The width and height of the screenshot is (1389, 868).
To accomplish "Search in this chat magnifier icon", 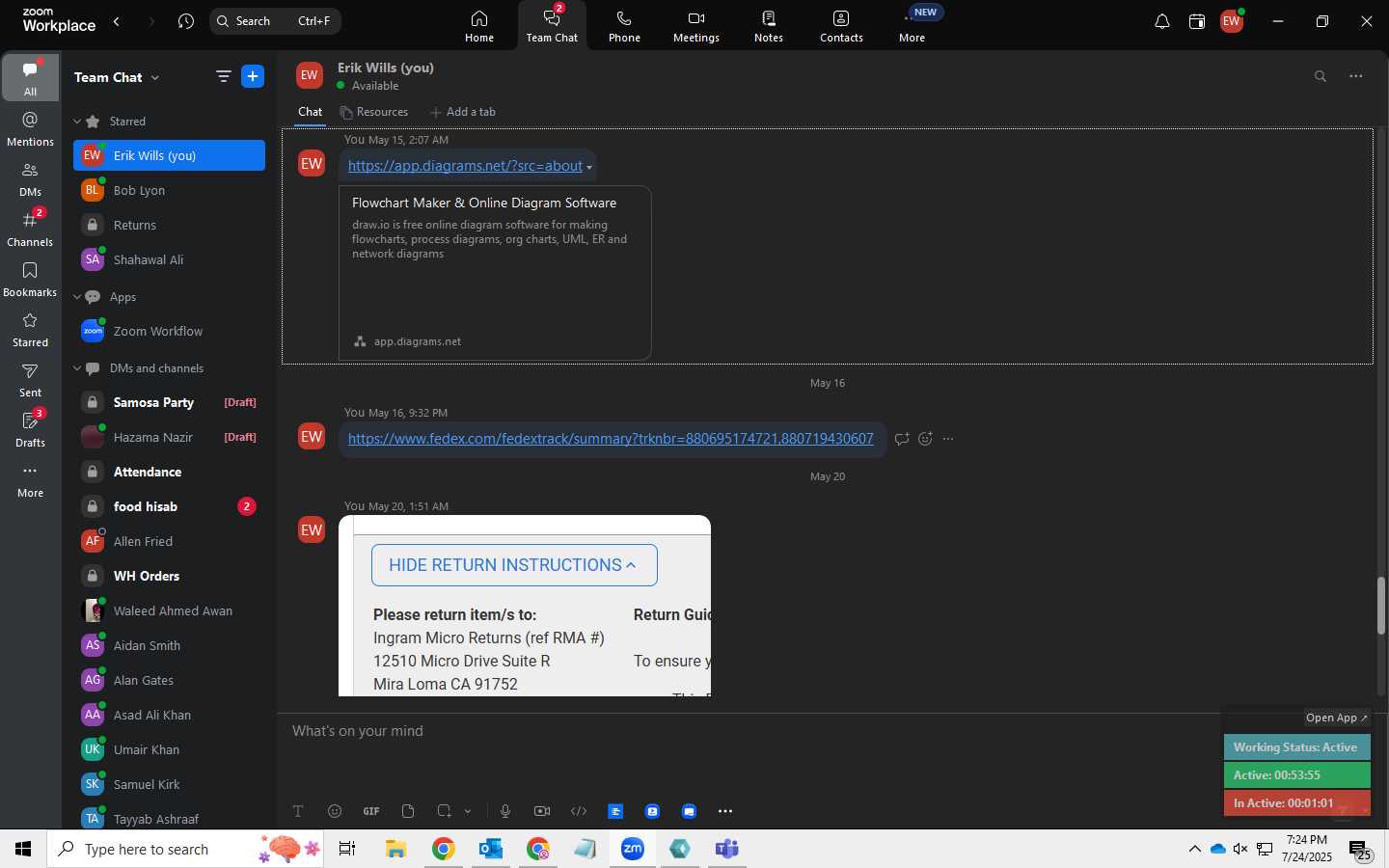I will [x=1321, y=76].
